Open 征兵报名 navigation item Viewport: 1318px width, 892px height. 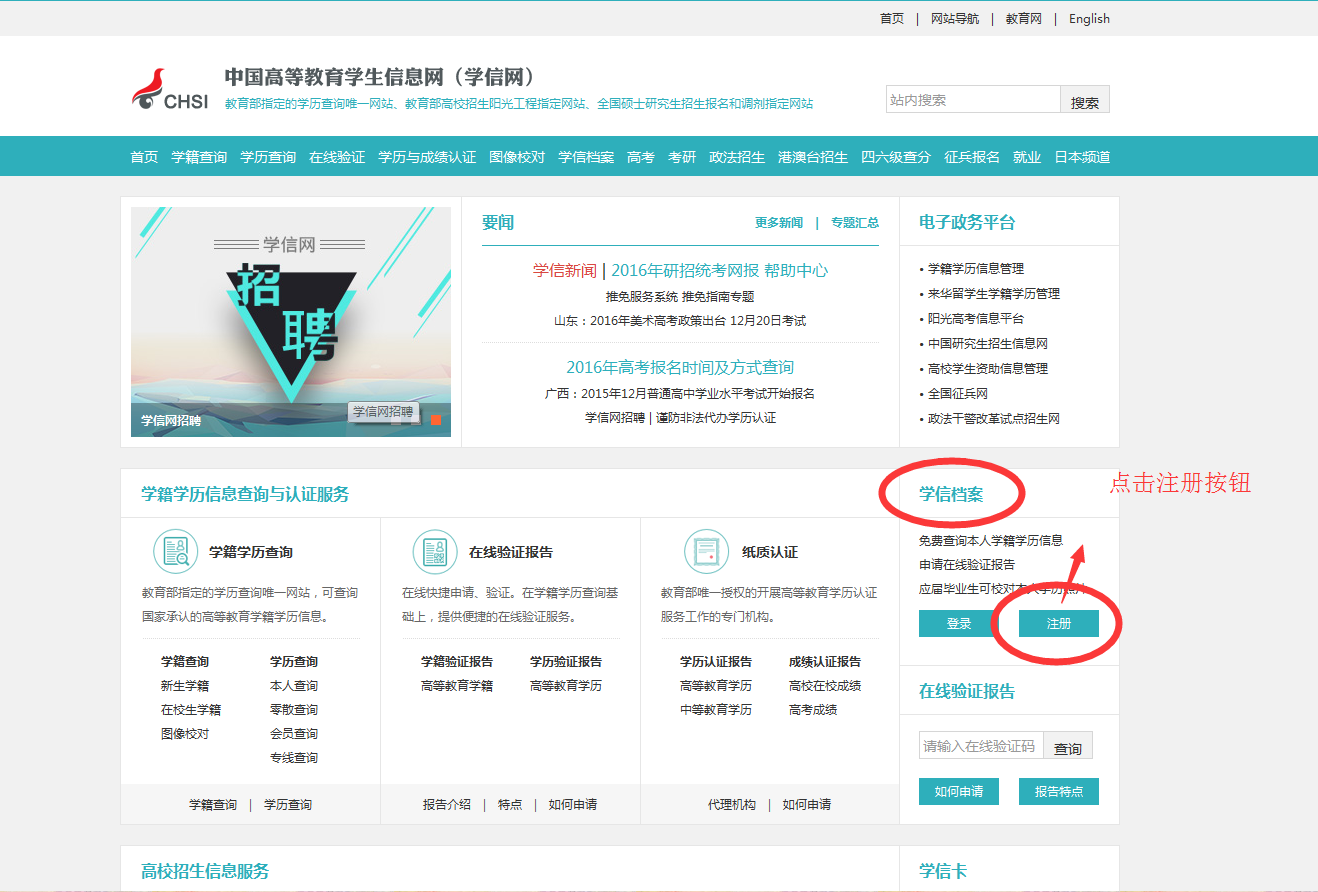coord(972,157)
